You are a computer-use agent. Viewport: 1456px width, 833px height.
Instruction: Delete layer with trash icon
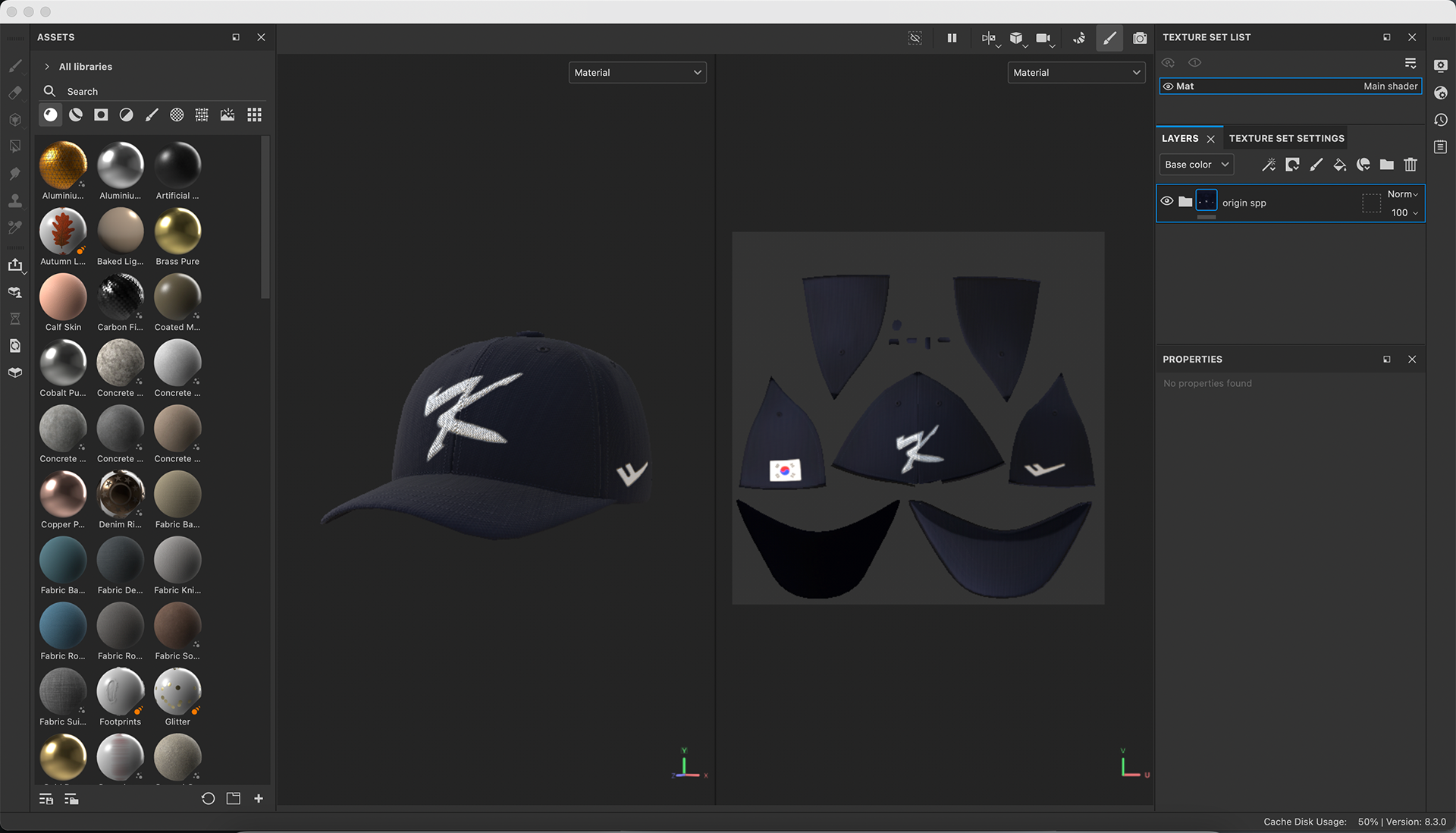[x=1410, y=165]
